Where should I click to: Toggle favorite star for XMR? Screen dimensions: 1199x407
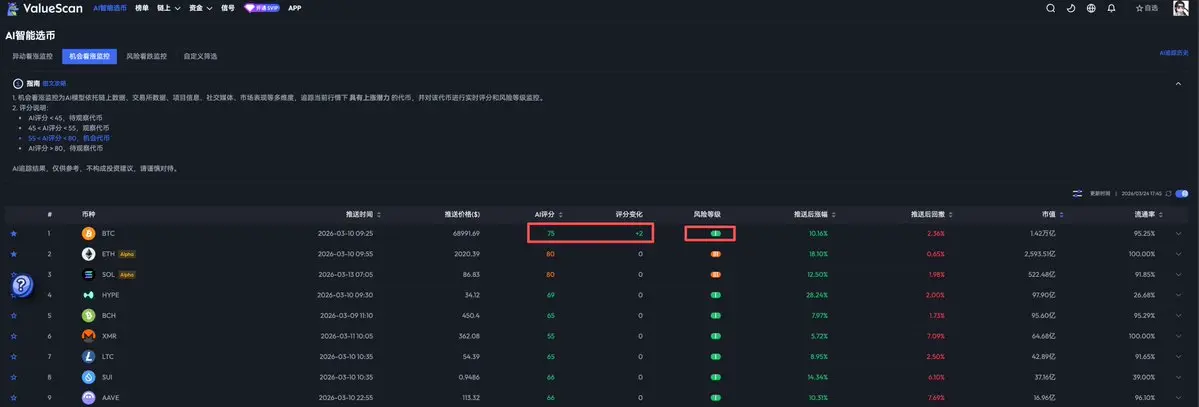(x=13, y=336)
